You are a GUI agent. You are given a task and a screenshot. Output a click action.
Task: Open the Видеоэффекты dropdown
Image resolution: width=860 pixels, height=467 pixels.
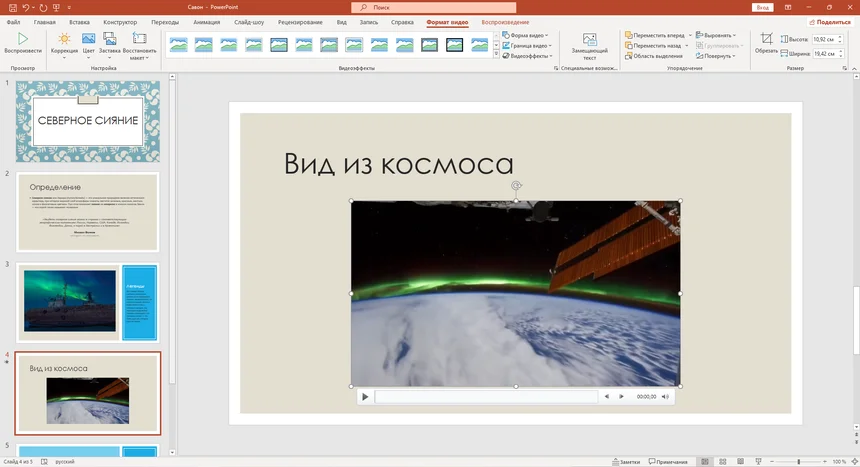click(528, 56)
